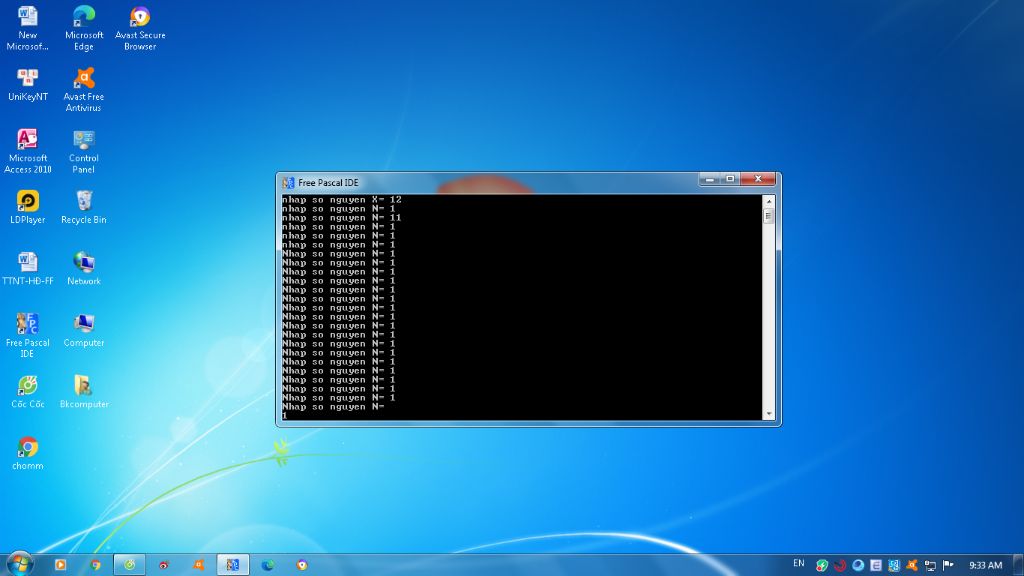1024x576 pixels.
Task: Select Avast Free Antivirus desktop icon
Action: click(84, 89)
